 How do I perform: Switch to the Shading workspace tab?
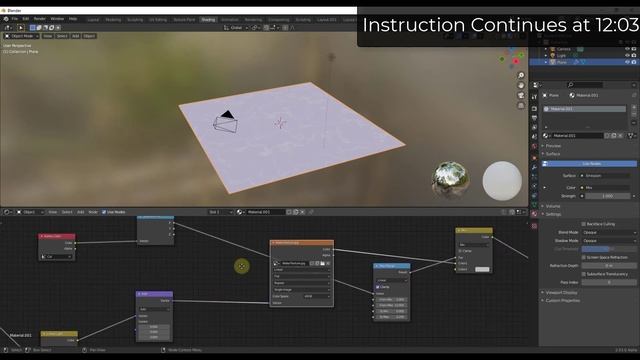(208, 20)
